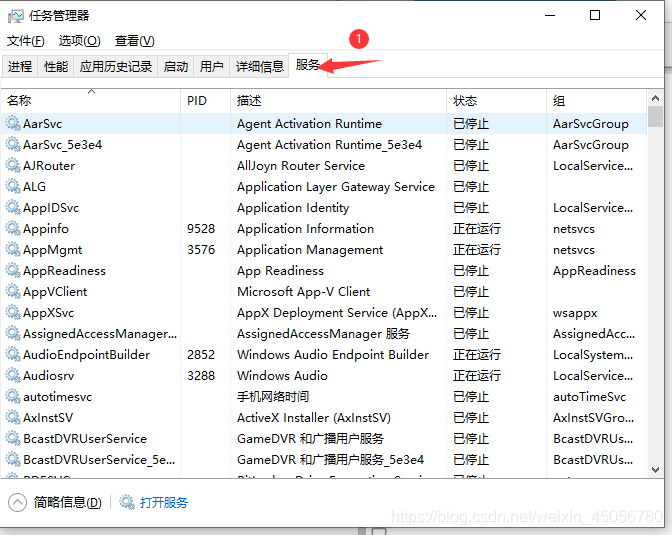Image resolution: width=672 pixels, height=535 pixels.
Task: Click the gear icon next to 打开服务
Action: pyautogui.click(x=127, y=502)
